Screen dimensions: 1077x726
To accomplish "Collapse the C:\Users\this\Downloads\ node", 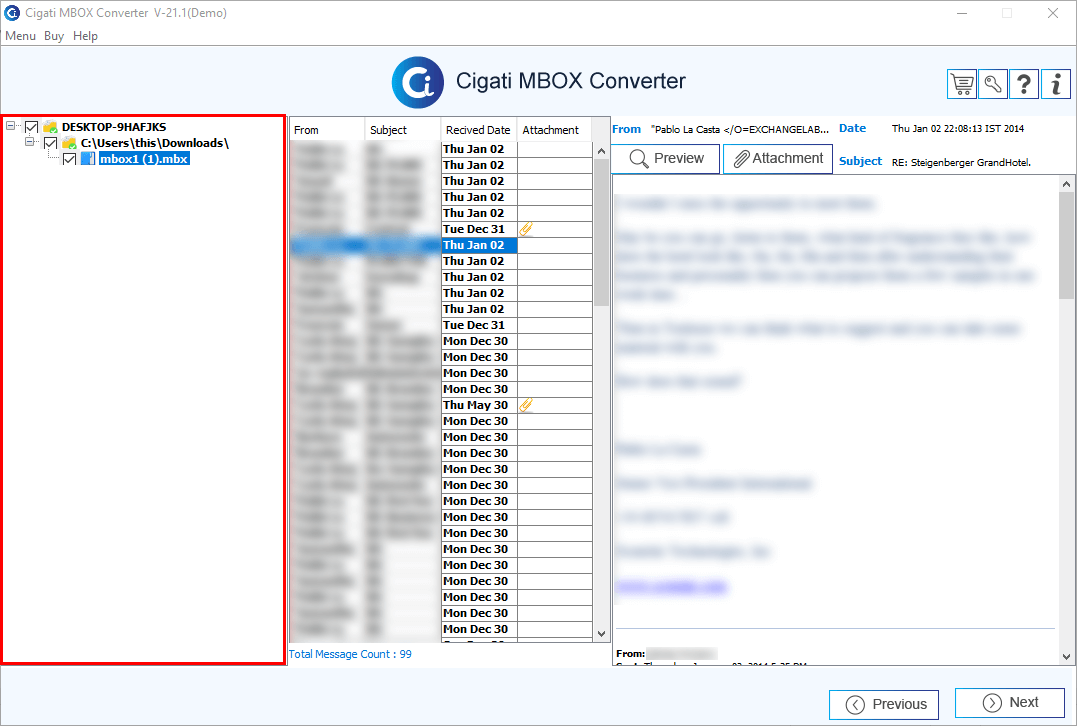I will tap(30, 142).
